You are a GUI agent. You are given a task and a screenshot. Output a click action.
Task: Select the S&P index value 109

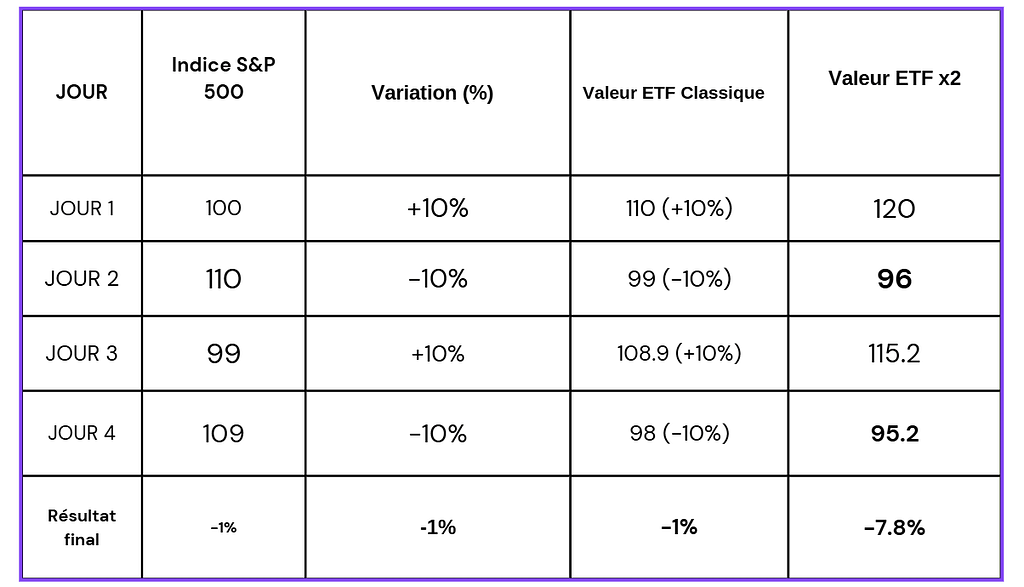point(223,433)
